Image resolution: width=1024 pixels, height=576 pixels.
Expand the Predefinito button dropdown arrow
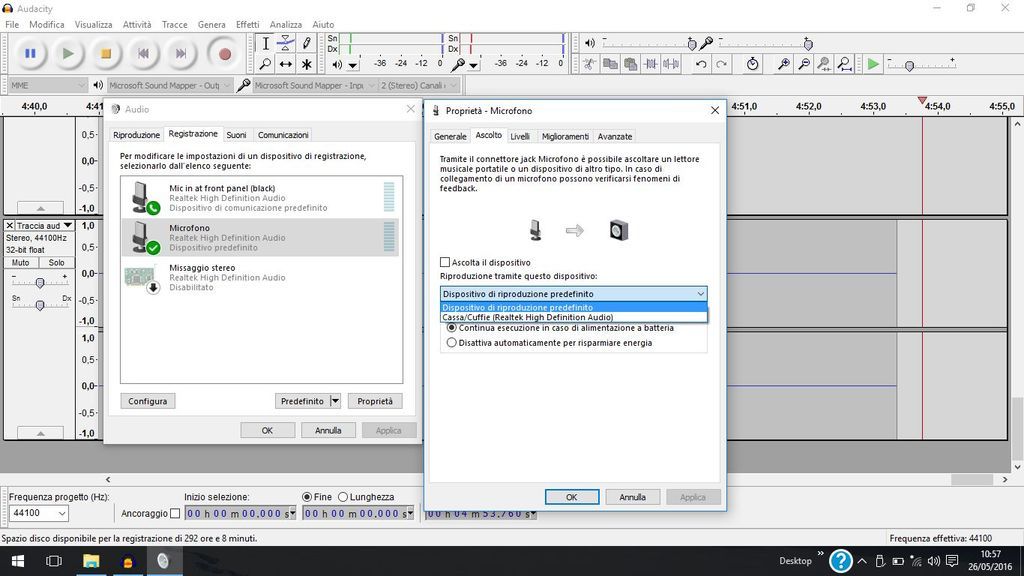point(335,401)
